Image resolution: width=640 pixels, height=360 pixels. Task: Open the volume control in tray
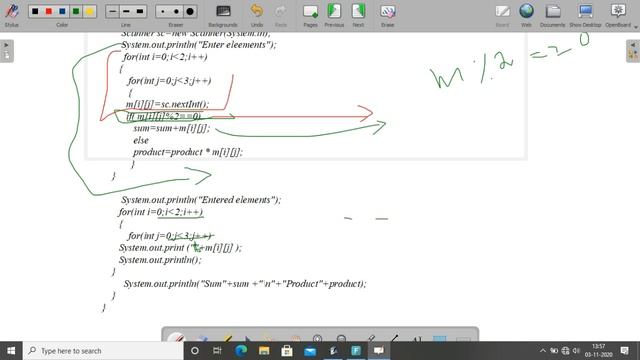click(576, 351)
